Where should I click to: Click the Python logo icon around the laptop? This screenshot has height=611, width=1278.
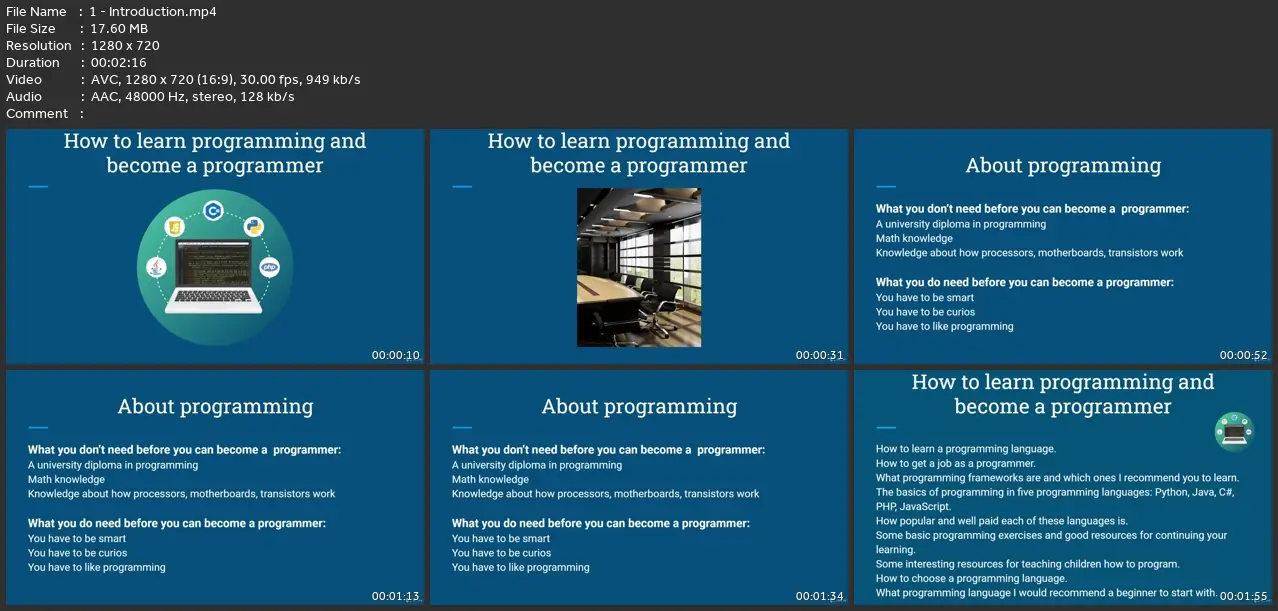tap(254, 226)
